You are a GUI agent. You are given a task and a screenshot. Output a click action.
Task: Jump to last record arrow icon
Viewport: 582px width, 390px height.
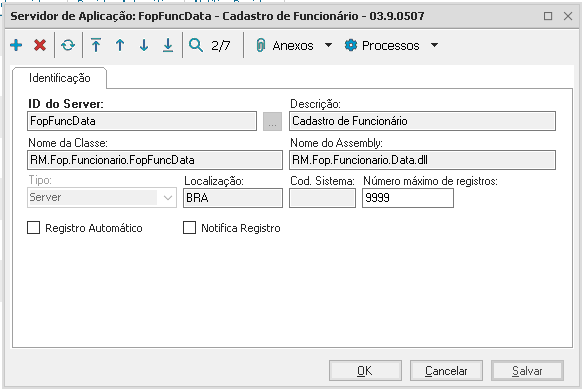pyautogui.click(x=168, y=45)
